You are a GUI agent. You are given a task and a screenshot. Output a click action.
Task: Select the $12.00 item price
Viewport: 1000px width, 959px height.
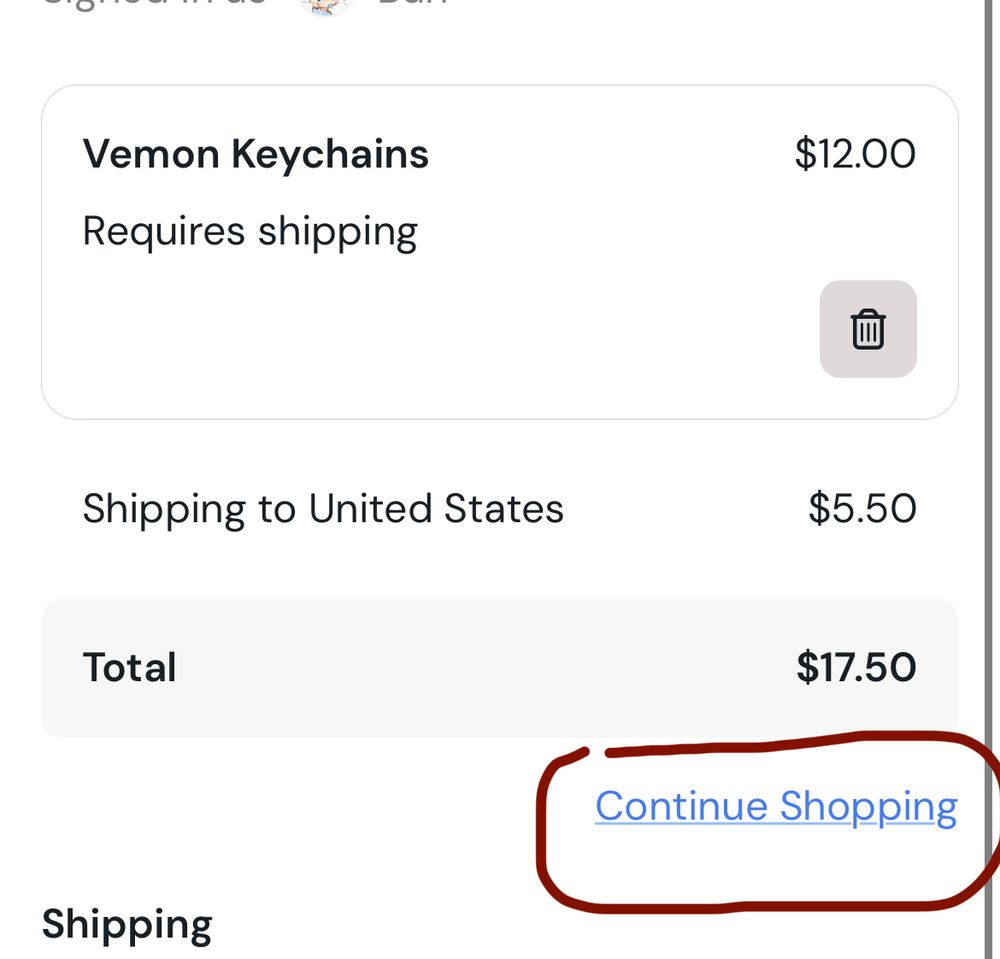click(855, 154)
